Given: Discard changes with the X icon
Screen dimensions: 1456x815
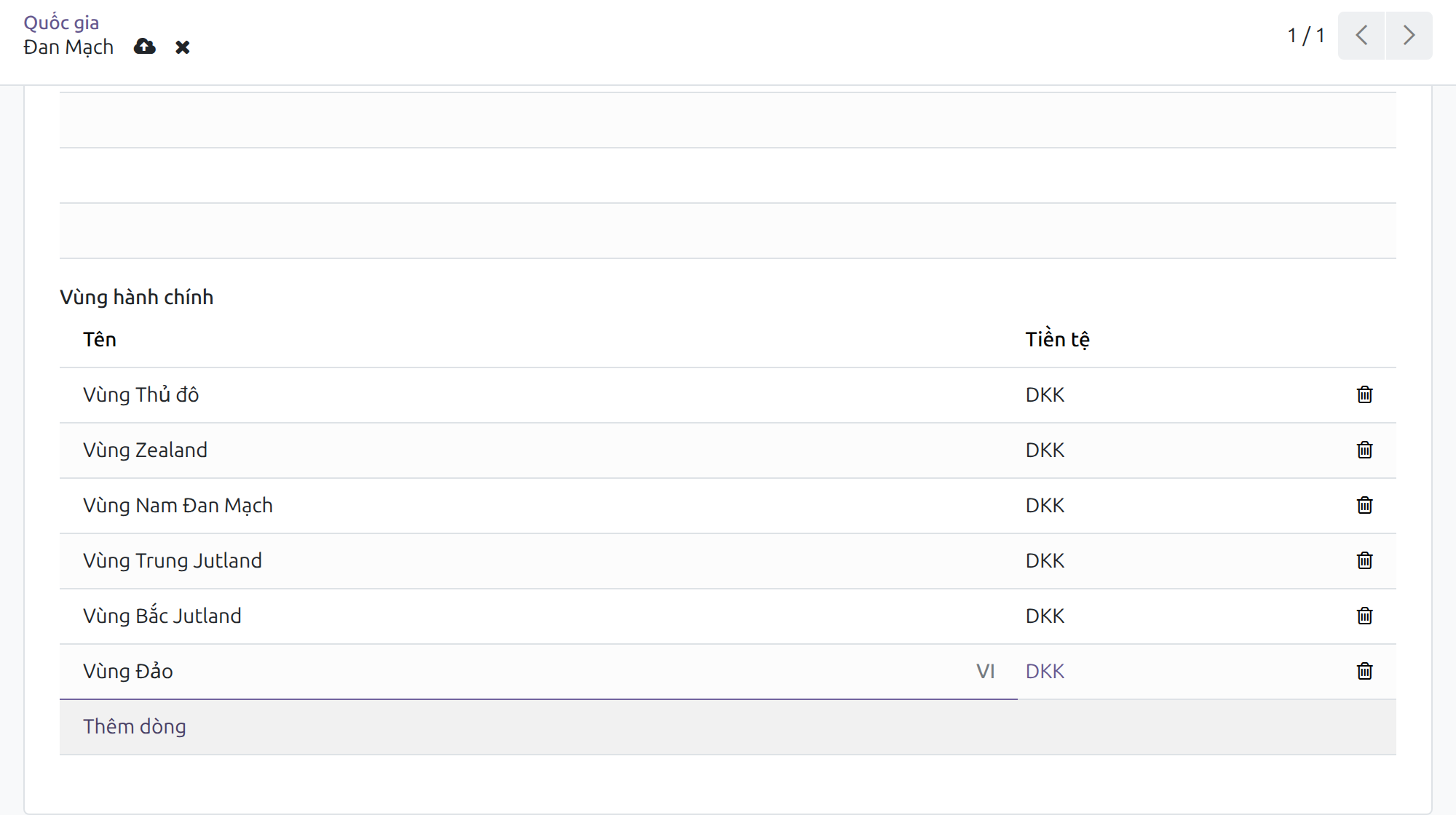Looking at the screenshot, I should pyautogui.click(x=183, y=47).
